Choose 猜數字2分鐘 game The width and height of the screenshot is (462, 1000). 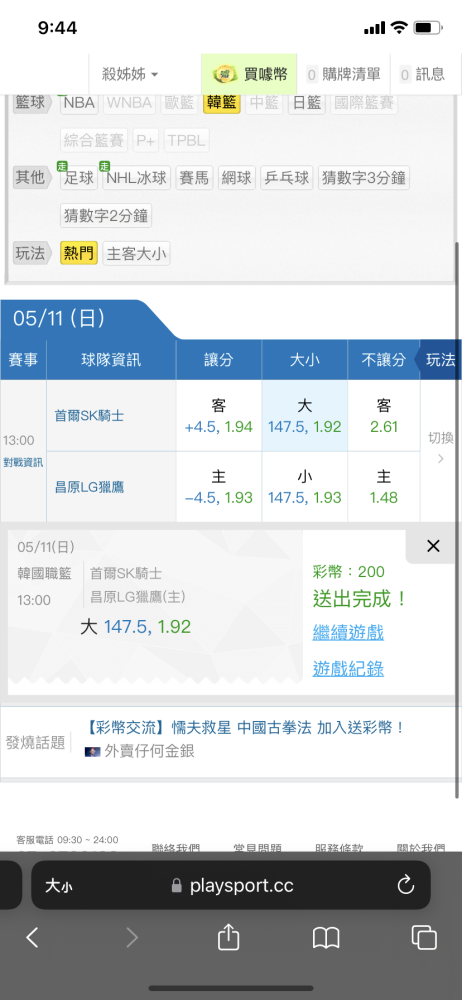tap(106, 216)
